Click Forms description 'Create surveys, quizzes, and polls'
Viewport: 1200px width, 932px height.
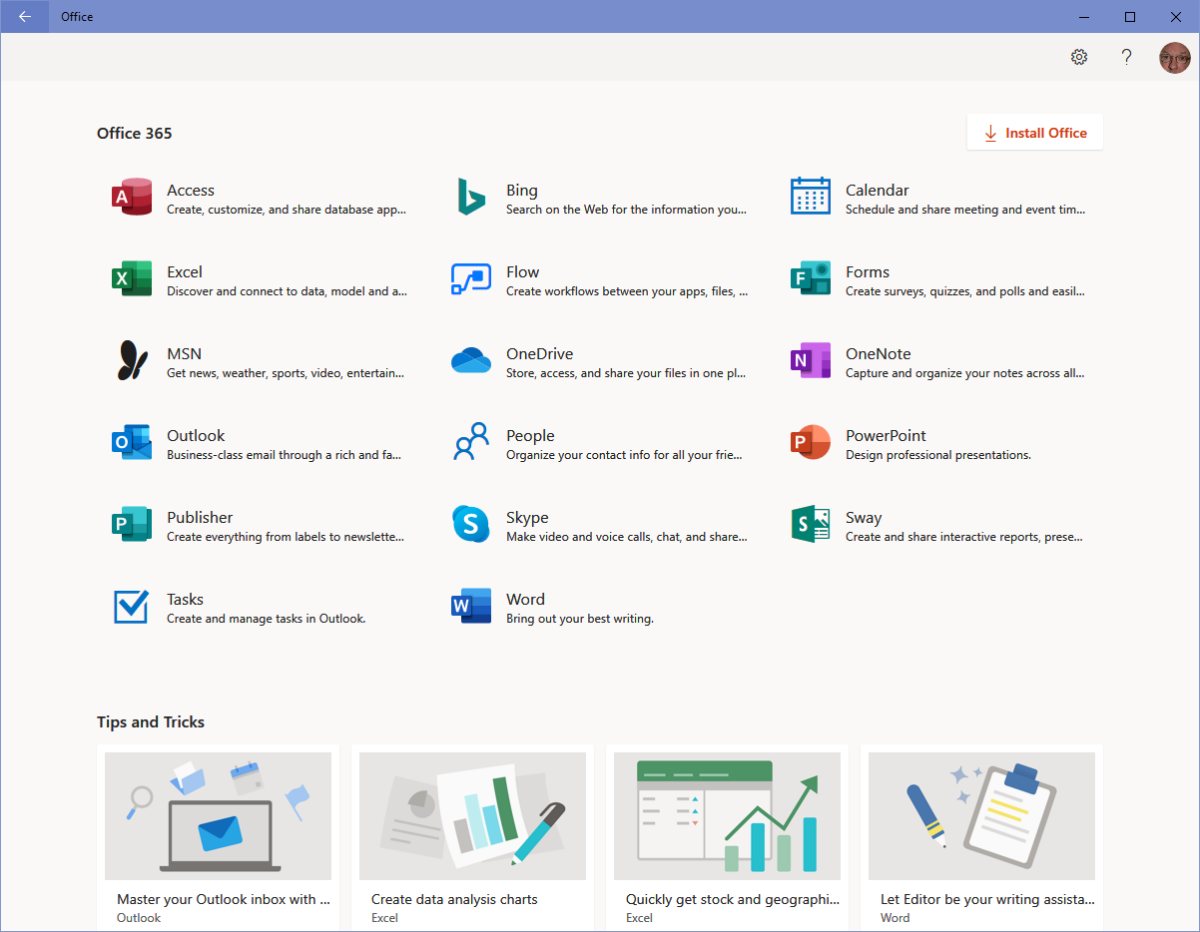(965, 292)
